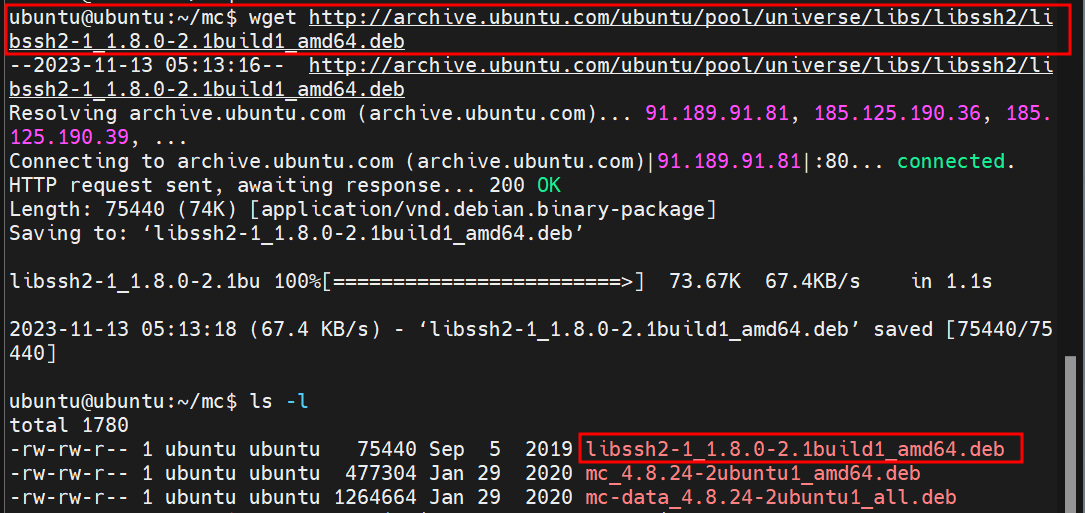This screenshot has height=513, width=1085.
Task: Click the 100% progress indicator
Action: pos(298,282)
